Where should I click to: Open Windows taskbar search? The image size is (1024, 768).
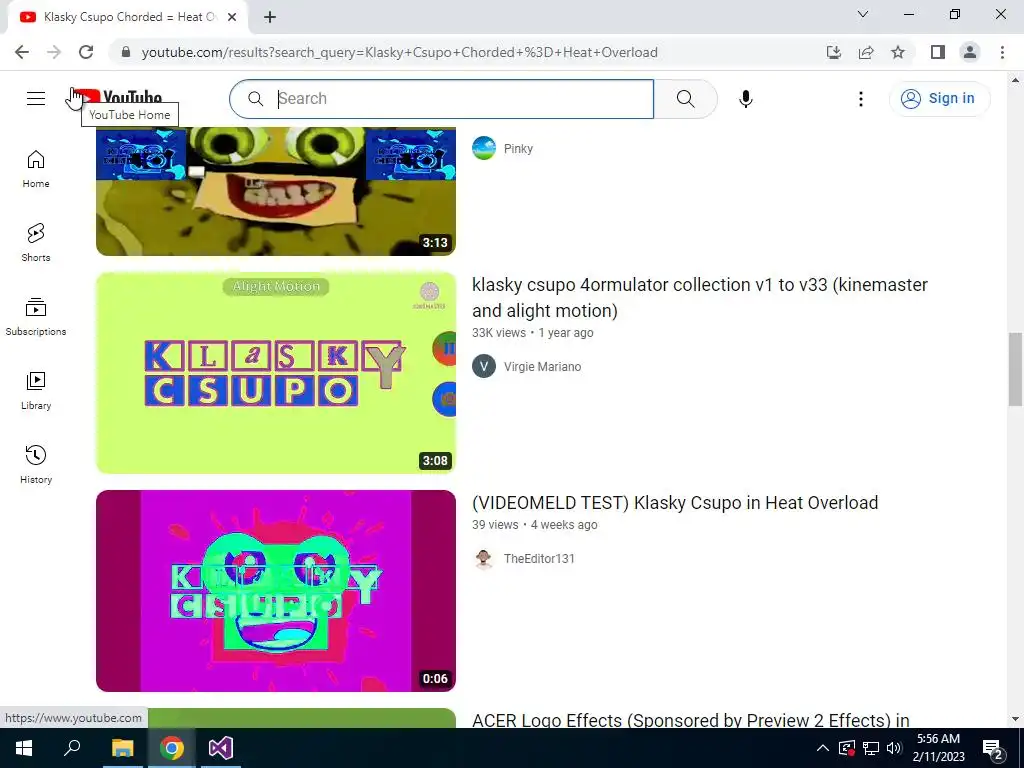(72, 748)
